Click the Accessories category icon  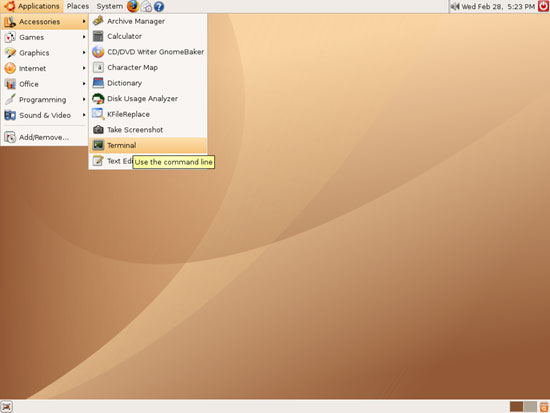(10, 22)
